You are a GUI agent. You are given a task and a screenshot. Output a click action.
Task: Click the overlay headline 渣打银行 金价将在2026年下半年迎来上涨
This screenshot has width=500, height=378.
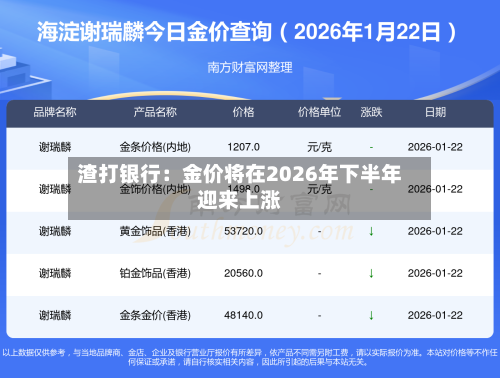click(239, 187)
